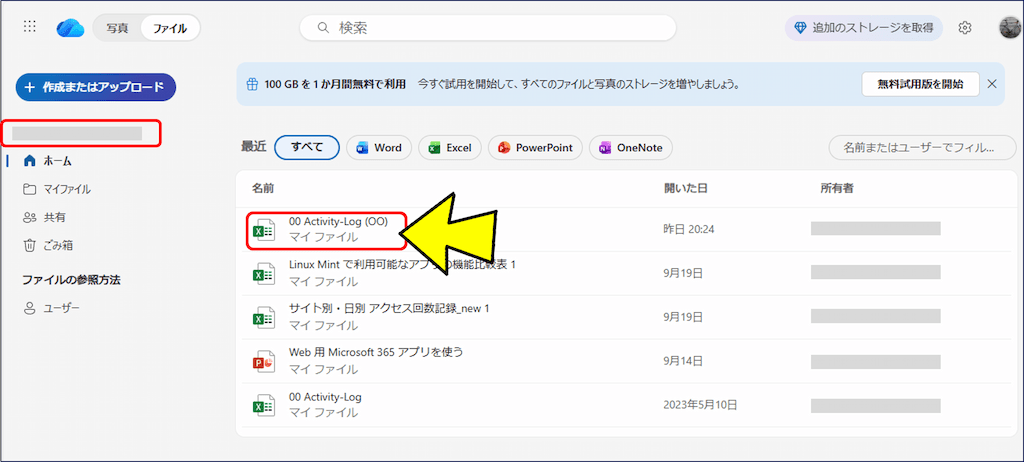Click 無料試用版を開始 button
1024x462 pixels.
(x=920, y=84)
